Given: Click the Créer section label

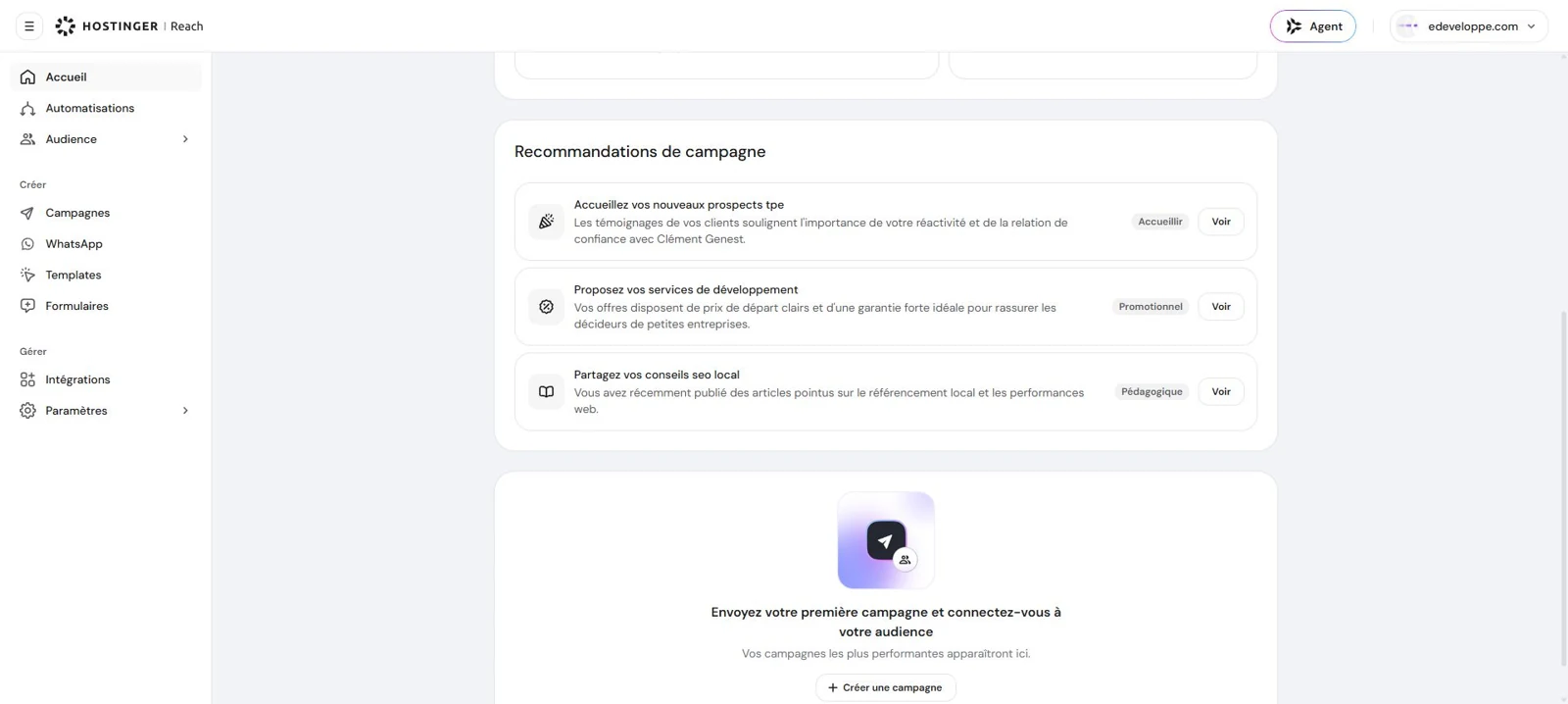Looking at the screenshot, I should coord(33,184).
